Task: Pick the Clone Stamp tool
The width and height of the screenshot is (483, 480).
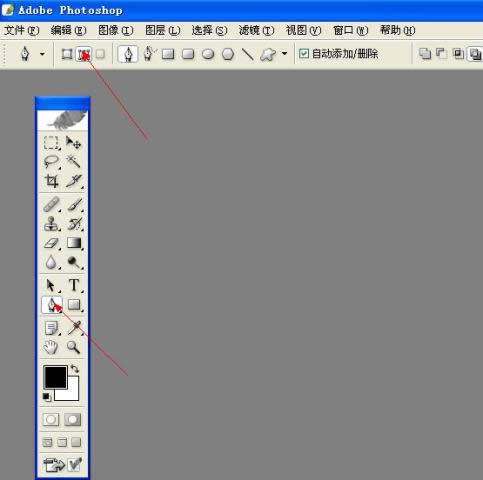Action: (x=51, y=224)
